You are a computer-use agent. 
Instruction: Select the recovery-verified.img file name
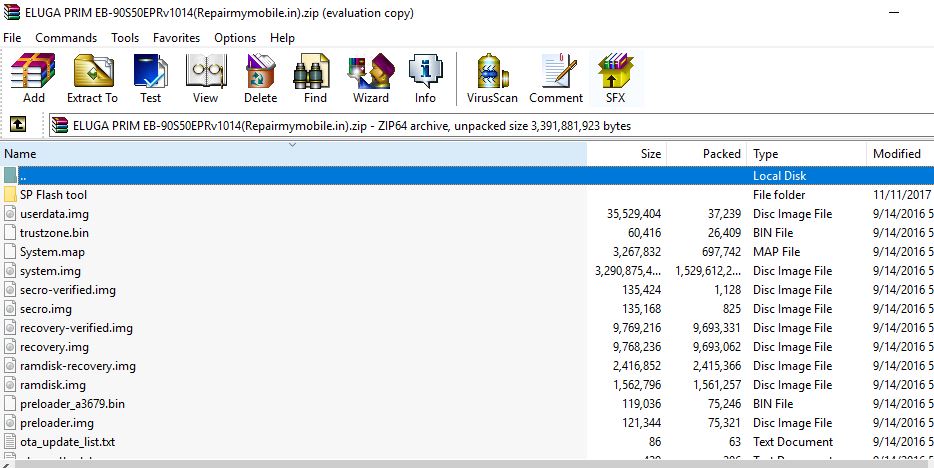[76, 328]
